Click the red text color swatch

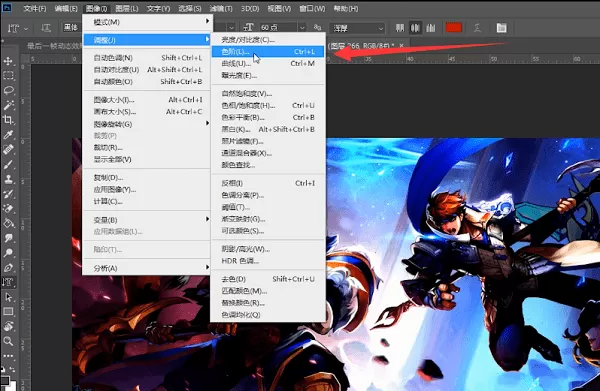[454, 28]
